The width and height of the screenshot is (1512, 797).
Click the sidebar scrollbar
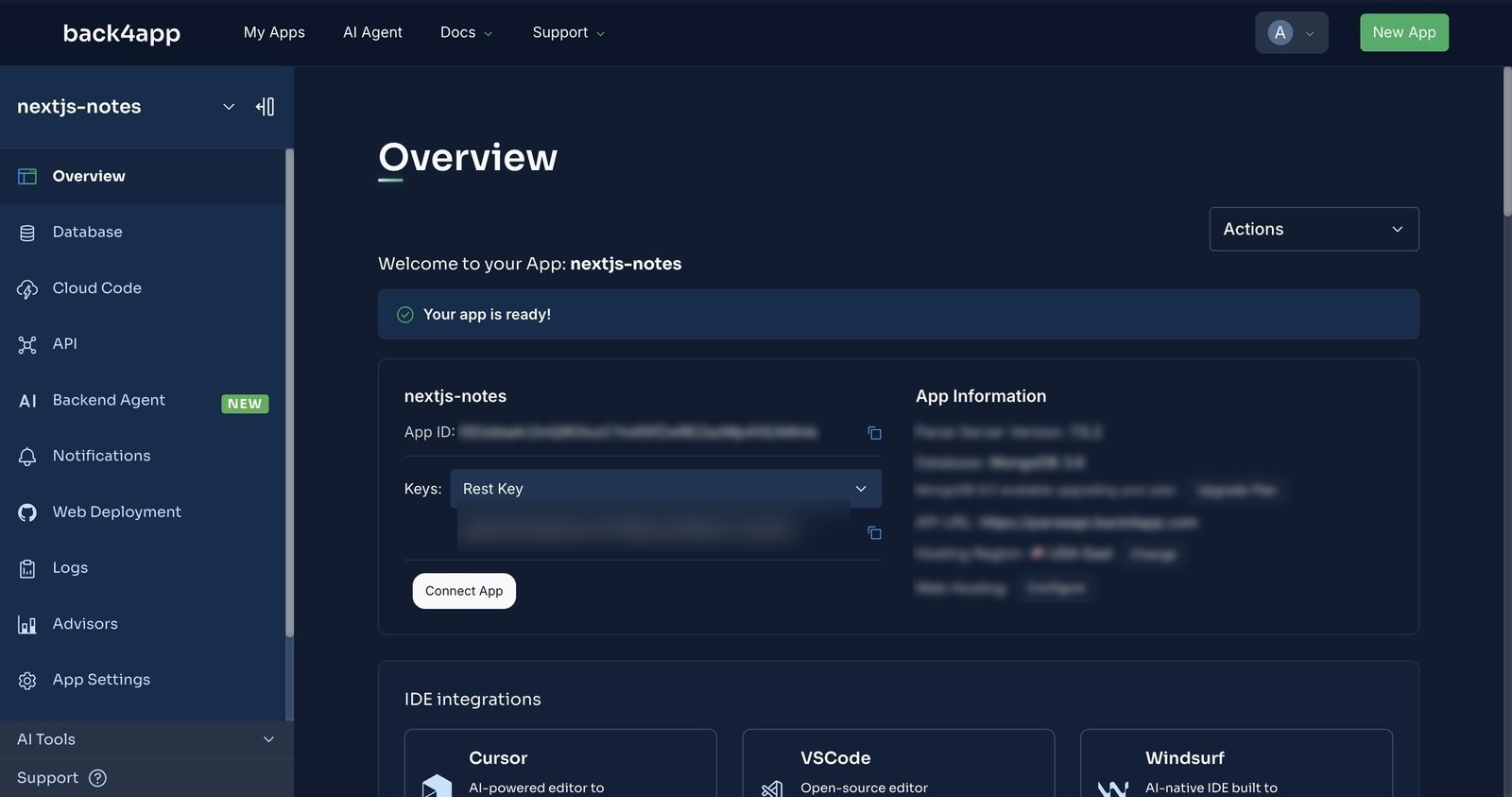click(289, 392)
